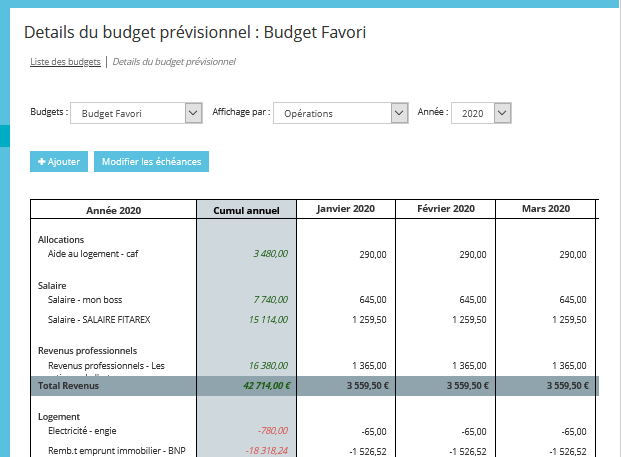
Task: Click the Aide au logement - caf row
Action: point(93,254)
